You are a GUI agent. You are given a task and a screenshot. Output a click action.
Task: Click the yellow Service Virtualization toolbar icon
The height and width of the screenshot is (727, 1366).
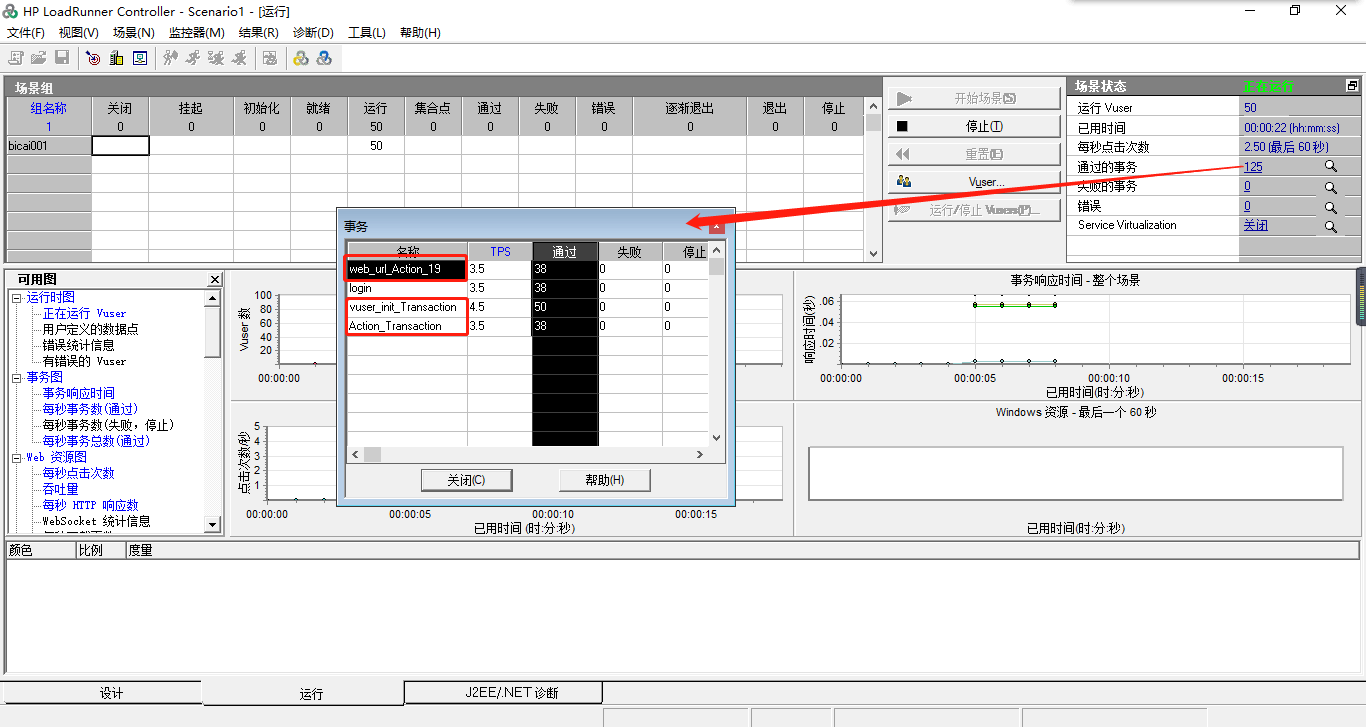tap(301, 58)
